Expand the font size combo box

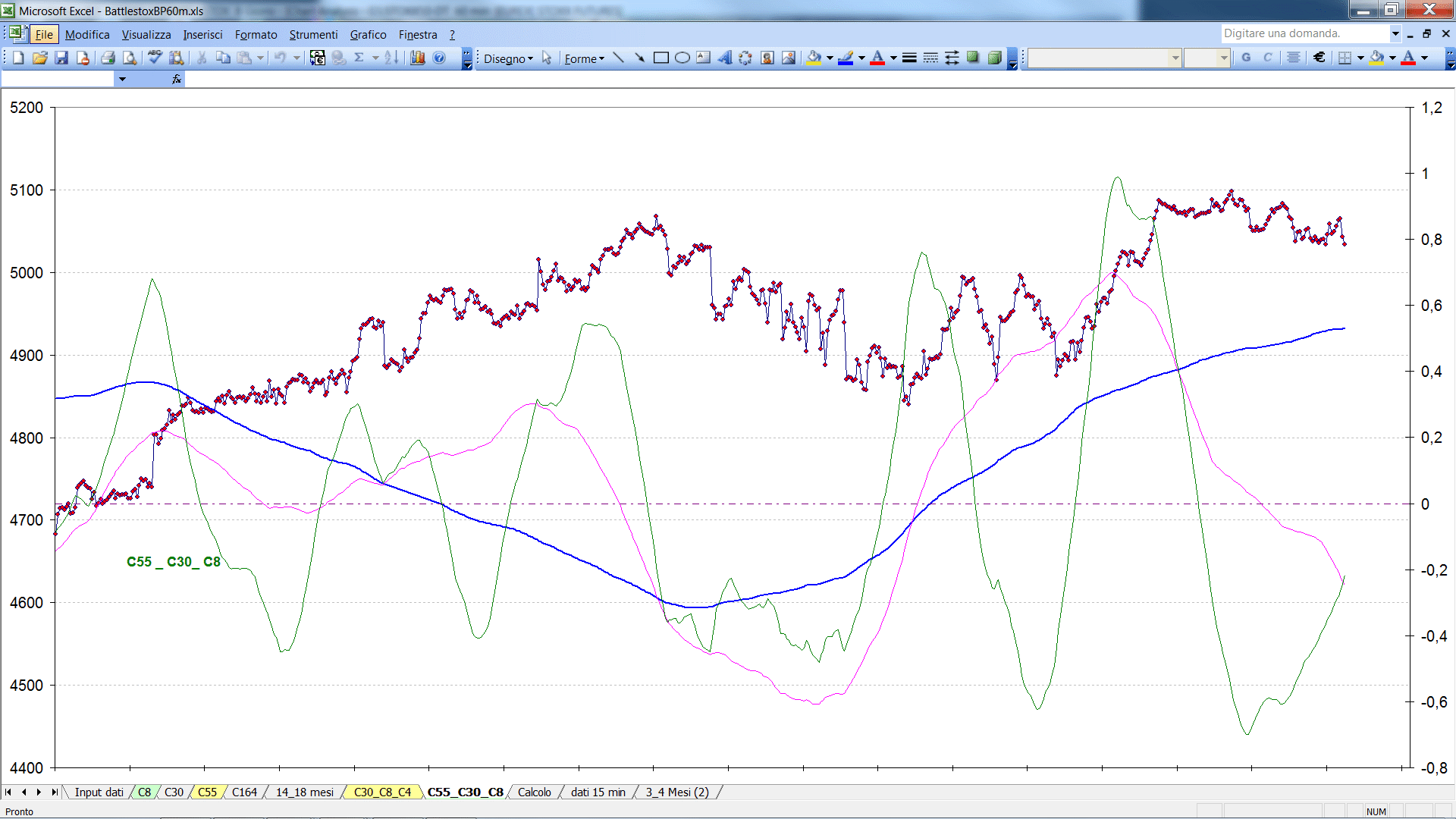pyautogui.click(x=1223, y=58)
